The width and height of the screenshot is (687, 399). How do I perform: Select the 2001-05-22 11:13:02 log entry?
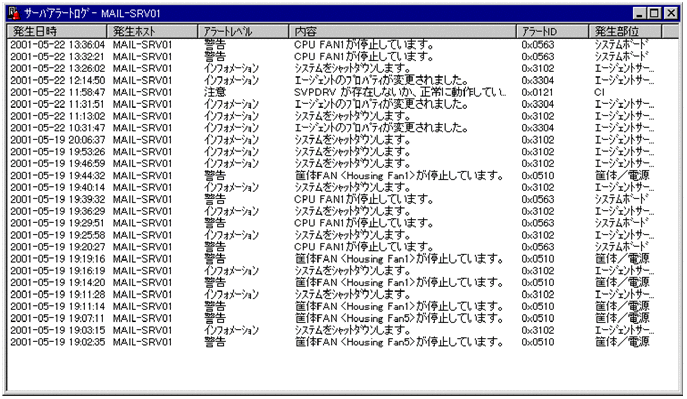click(342, 116)
